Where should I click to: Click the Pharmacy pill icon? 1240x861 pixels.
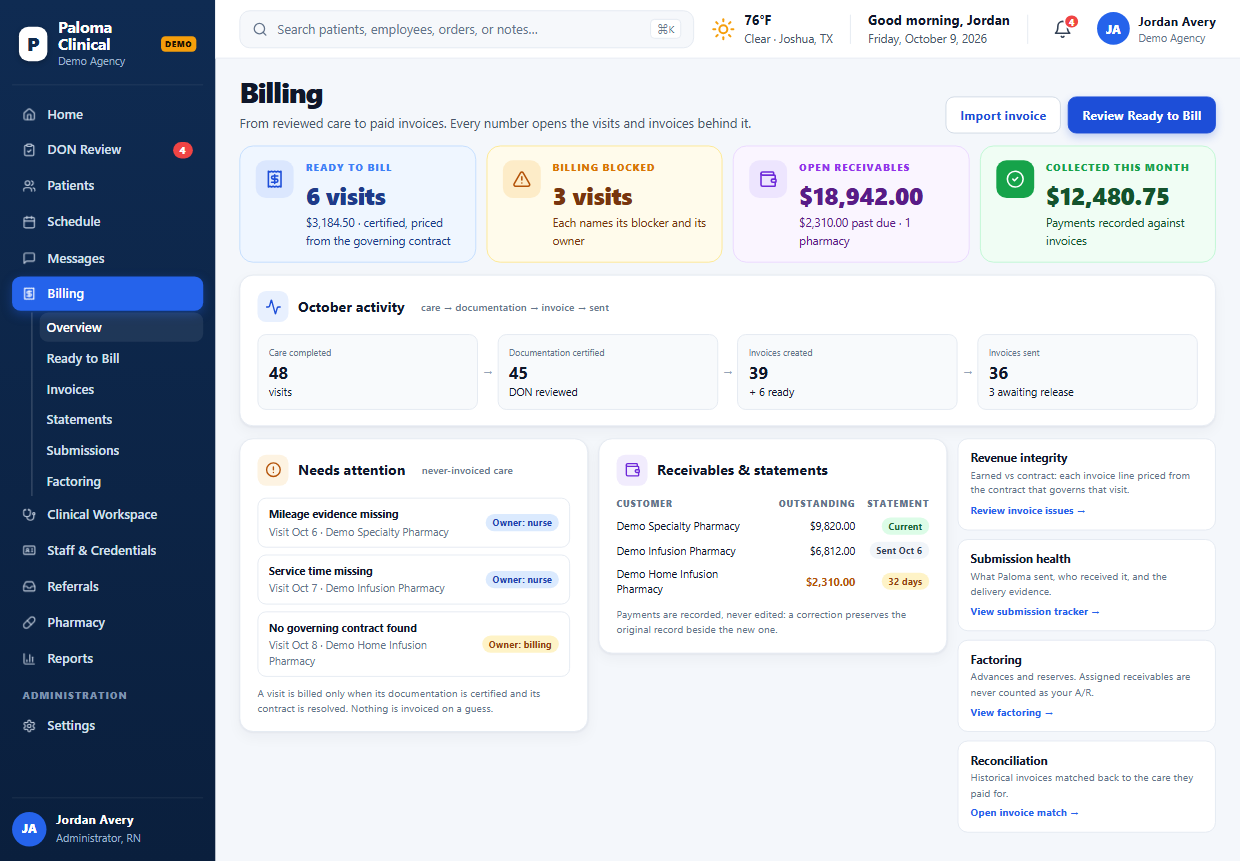(x=29, y=623)
